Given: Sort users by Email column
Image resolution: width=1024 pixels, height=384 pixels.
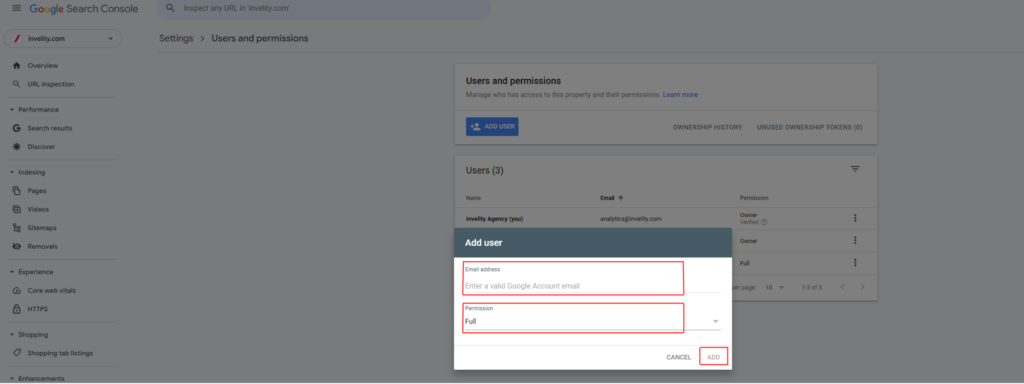Looking at the screenshot, I should click(612, 198).
